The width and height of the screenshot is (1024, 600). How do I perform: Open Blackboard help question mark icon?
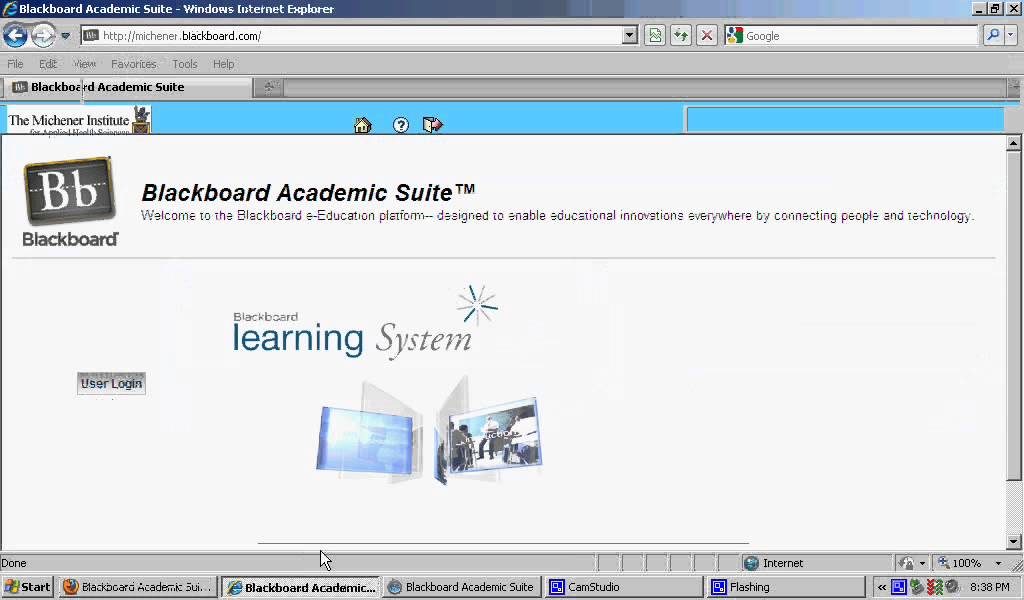pos(401,125)
